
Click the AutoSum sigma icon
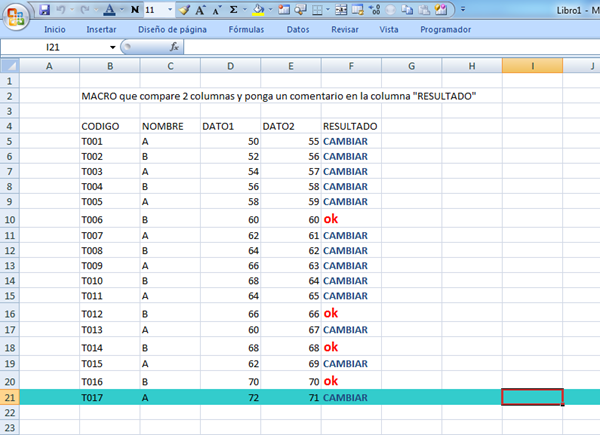pos(234,9)
